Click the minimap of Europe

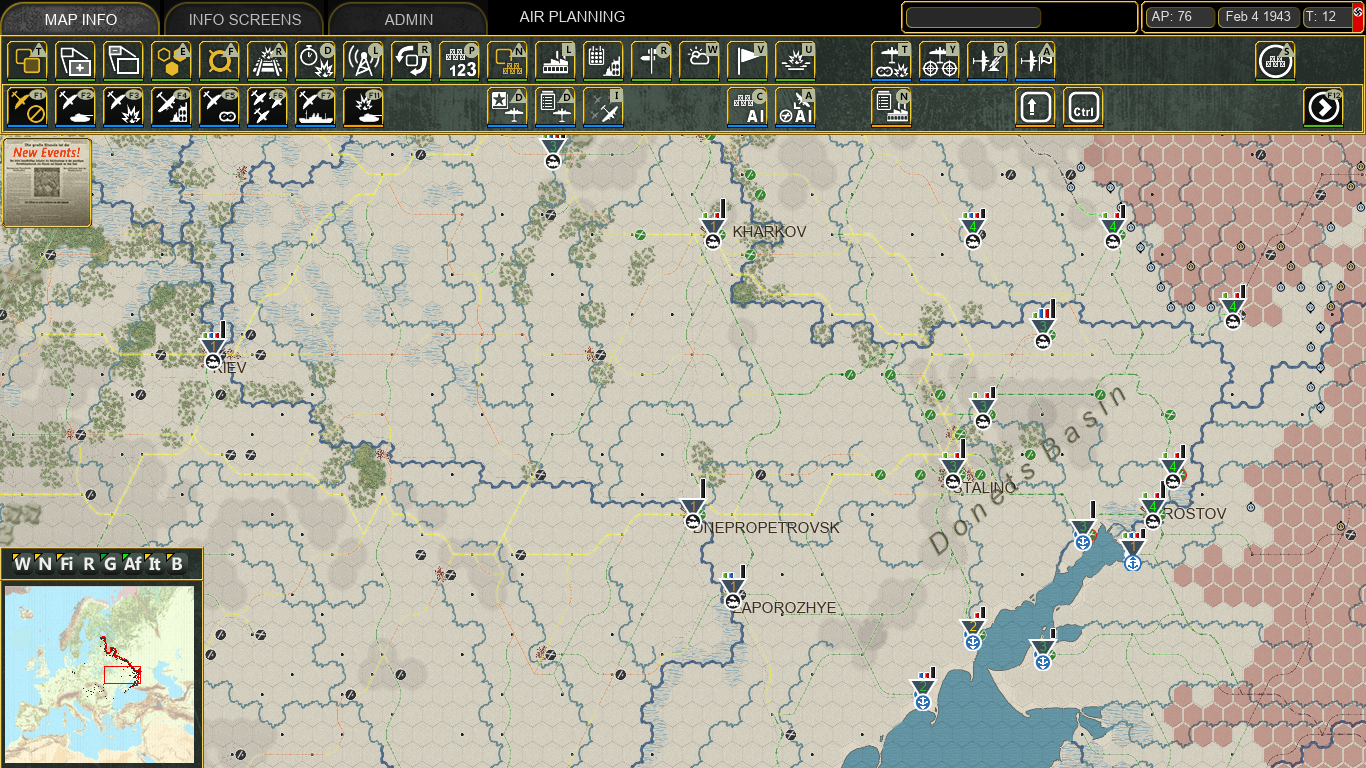point(99,675)
